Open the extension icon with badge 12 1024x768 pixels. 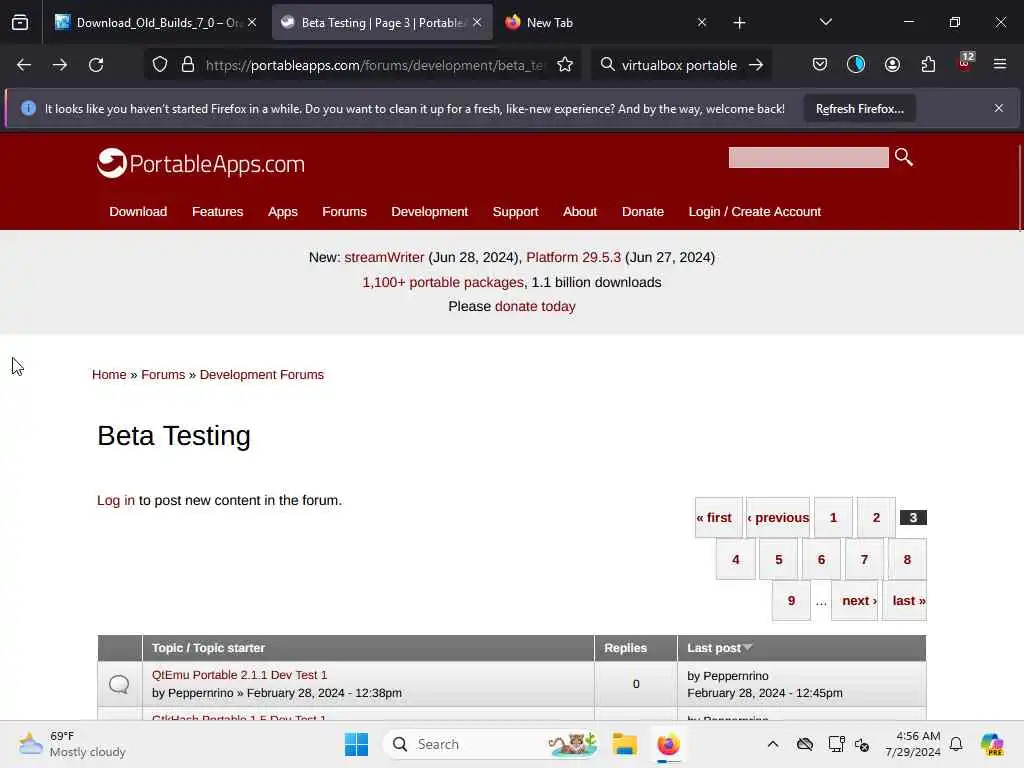coord(965,63)
